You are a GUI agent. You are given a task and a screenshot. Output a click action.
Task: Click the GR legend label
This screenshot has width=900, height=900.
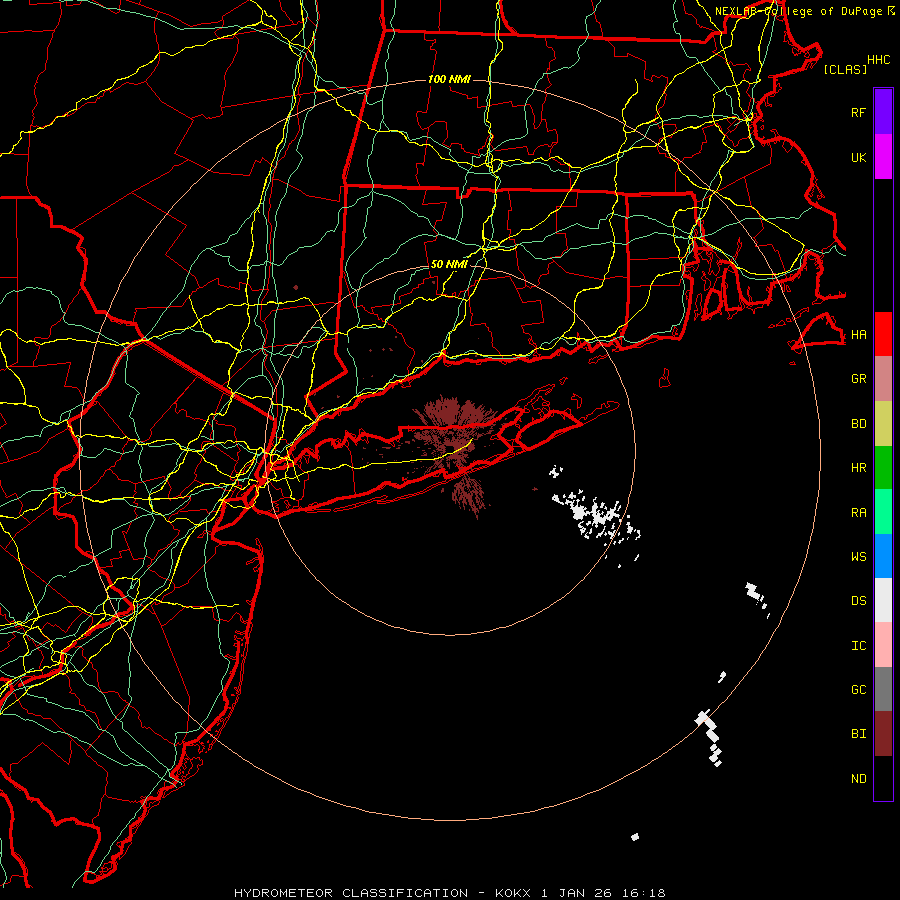[x=858, y=379]
